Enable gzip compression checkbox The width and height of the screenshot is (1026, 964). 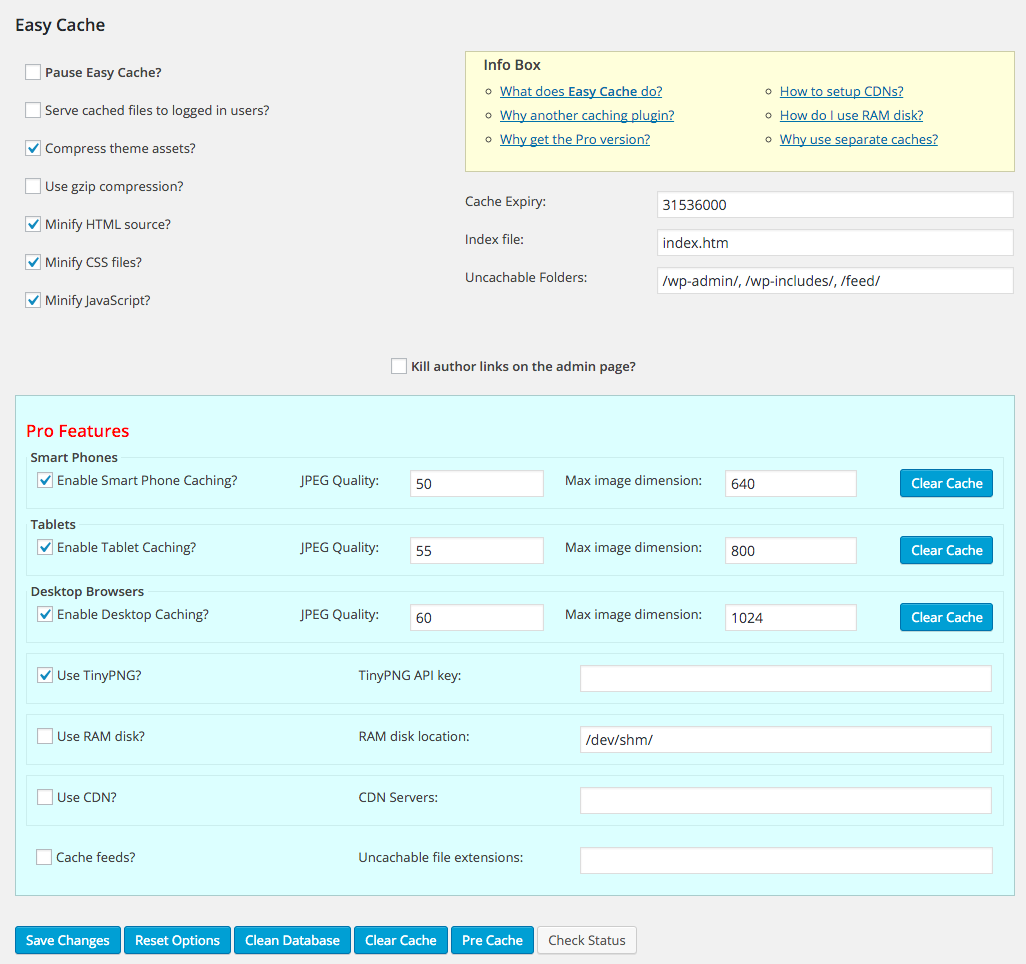click(33, 186)
